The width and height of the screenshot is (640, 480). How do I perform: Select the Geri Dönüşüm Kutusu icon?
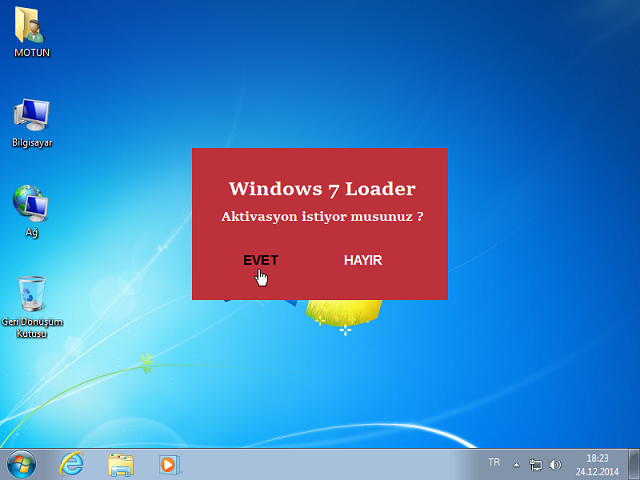(x=32, y=307)
